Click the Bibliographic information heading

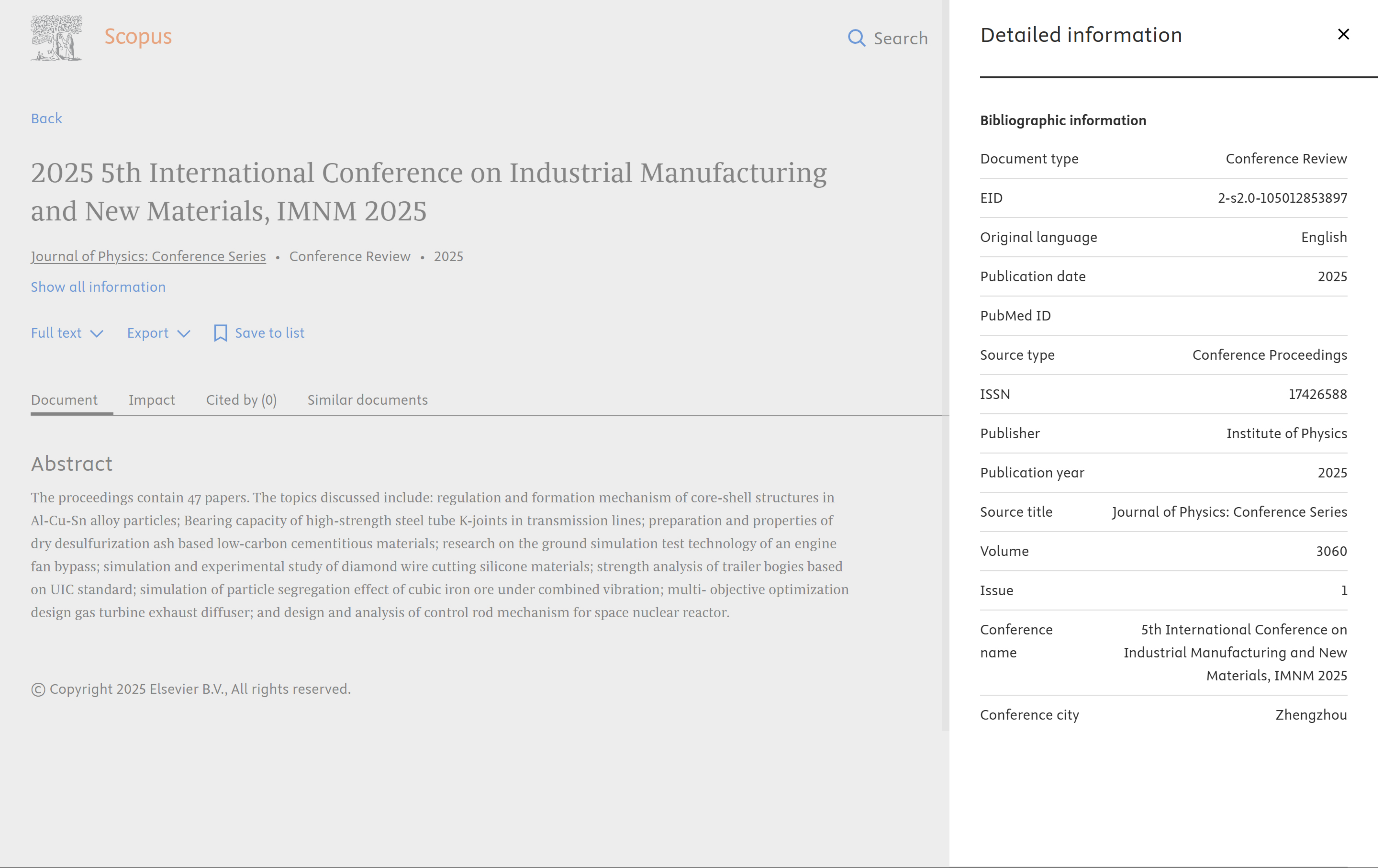click(1063, 121)
